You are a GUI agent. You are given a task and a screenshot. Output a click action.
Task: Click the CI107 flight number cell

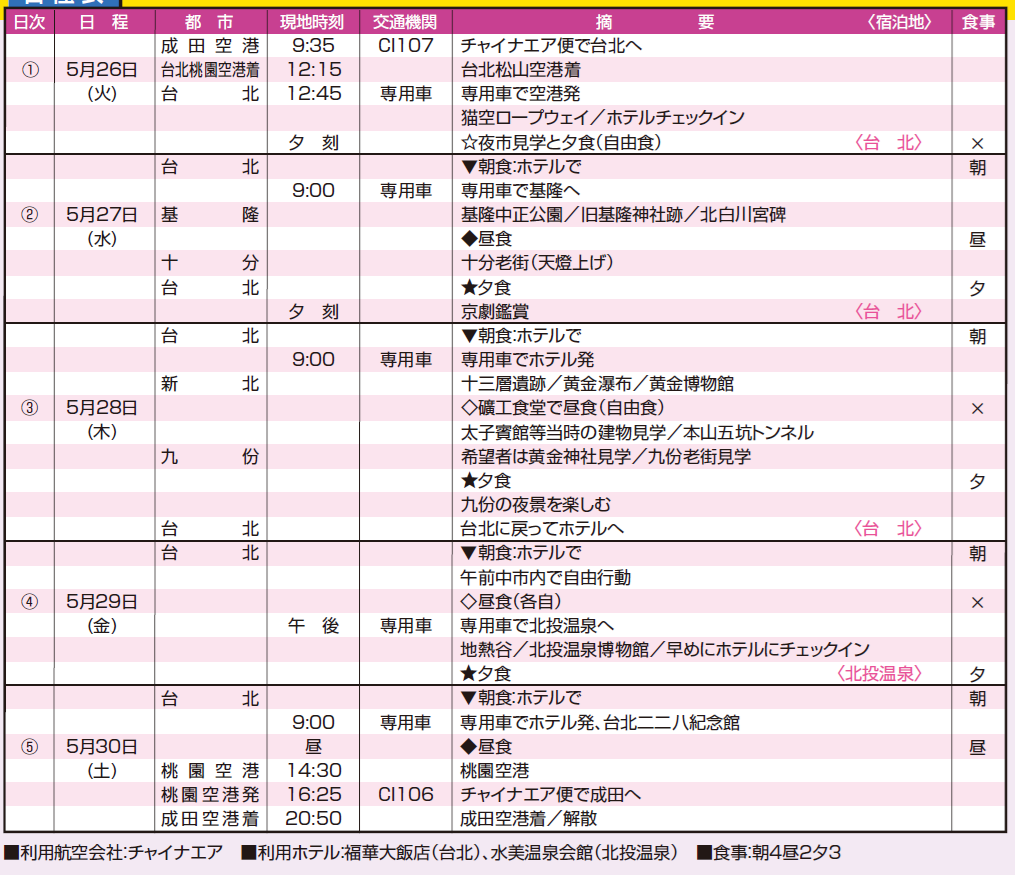point(405,46)
